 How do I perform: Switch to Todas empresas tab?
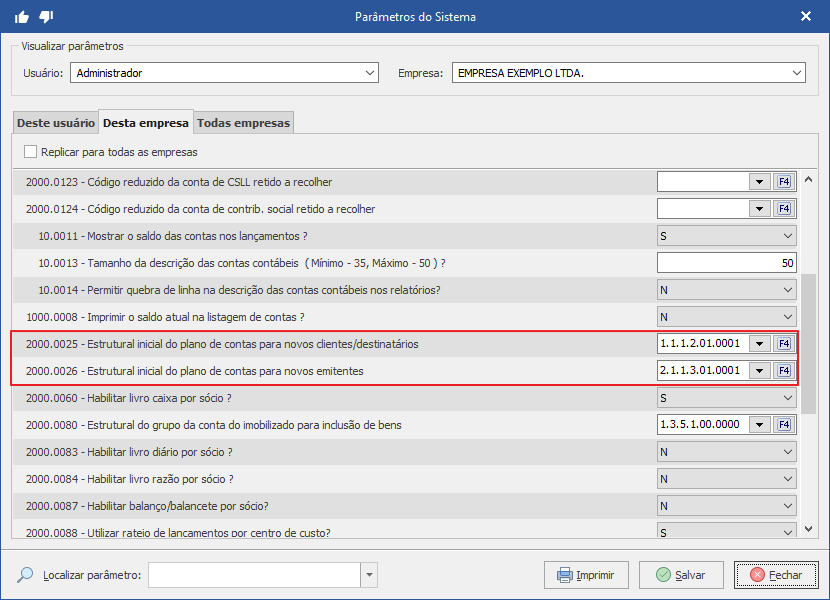244,123
